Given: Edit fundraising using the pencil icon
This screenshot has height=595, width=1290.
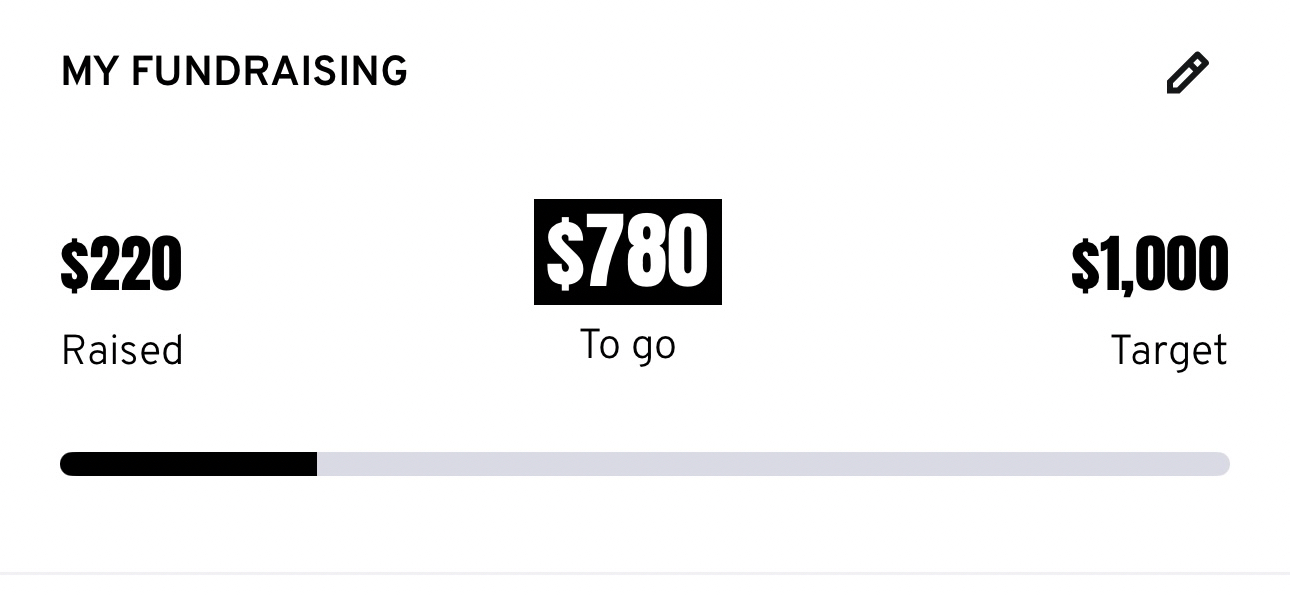Looking at the screenshot, I should tap(1187, 74).
